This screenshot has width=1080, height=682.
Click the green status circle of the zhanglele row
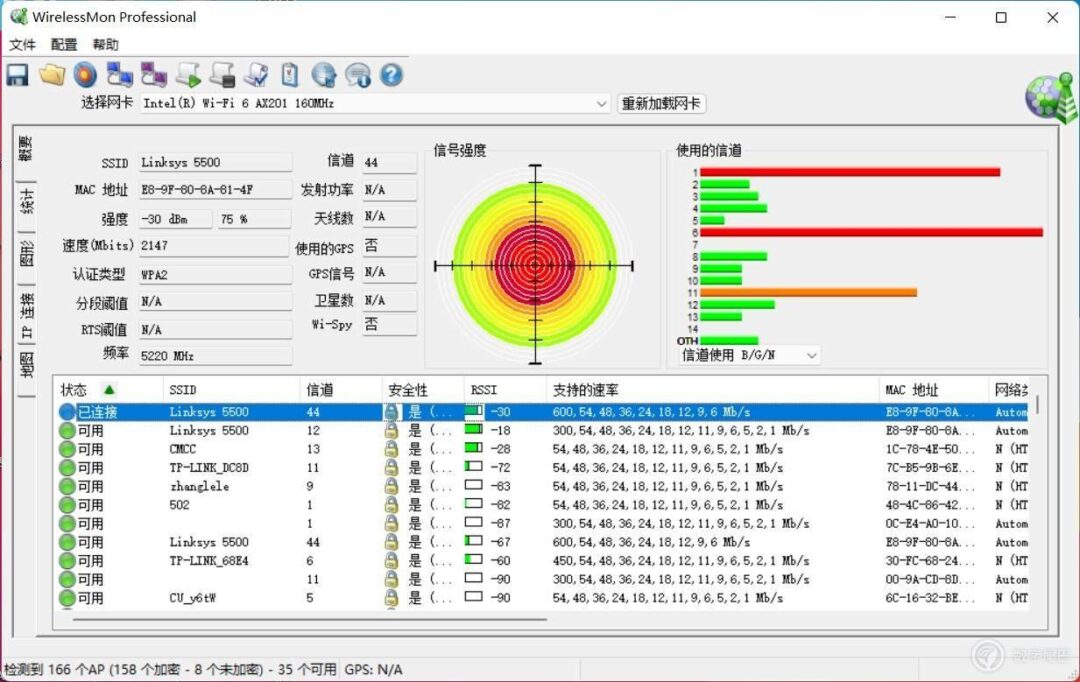67,486
